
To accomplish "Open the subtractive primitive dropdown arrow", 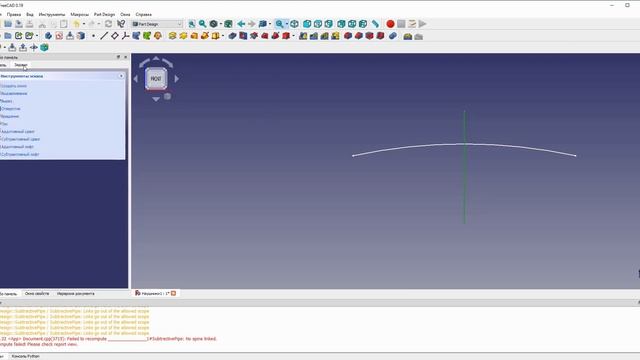I will point(293,36).
